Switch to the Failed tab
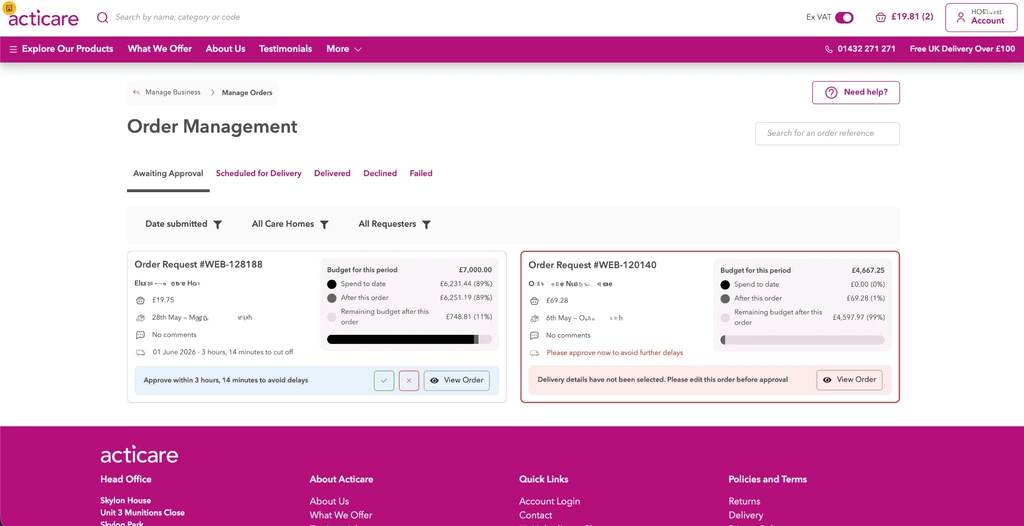This screenshot has height=526, width=1024. 421,174
